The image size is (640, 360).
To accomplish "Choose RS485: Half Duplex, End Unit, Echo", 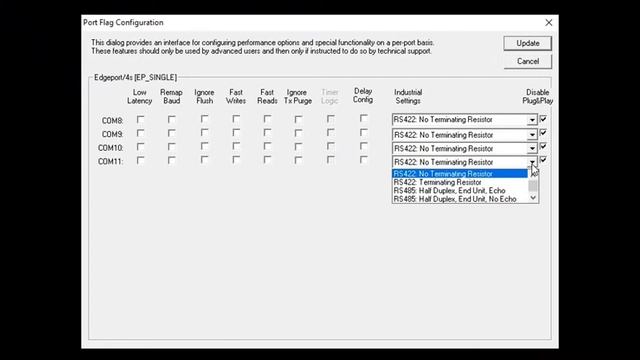I will coord(460,191).
